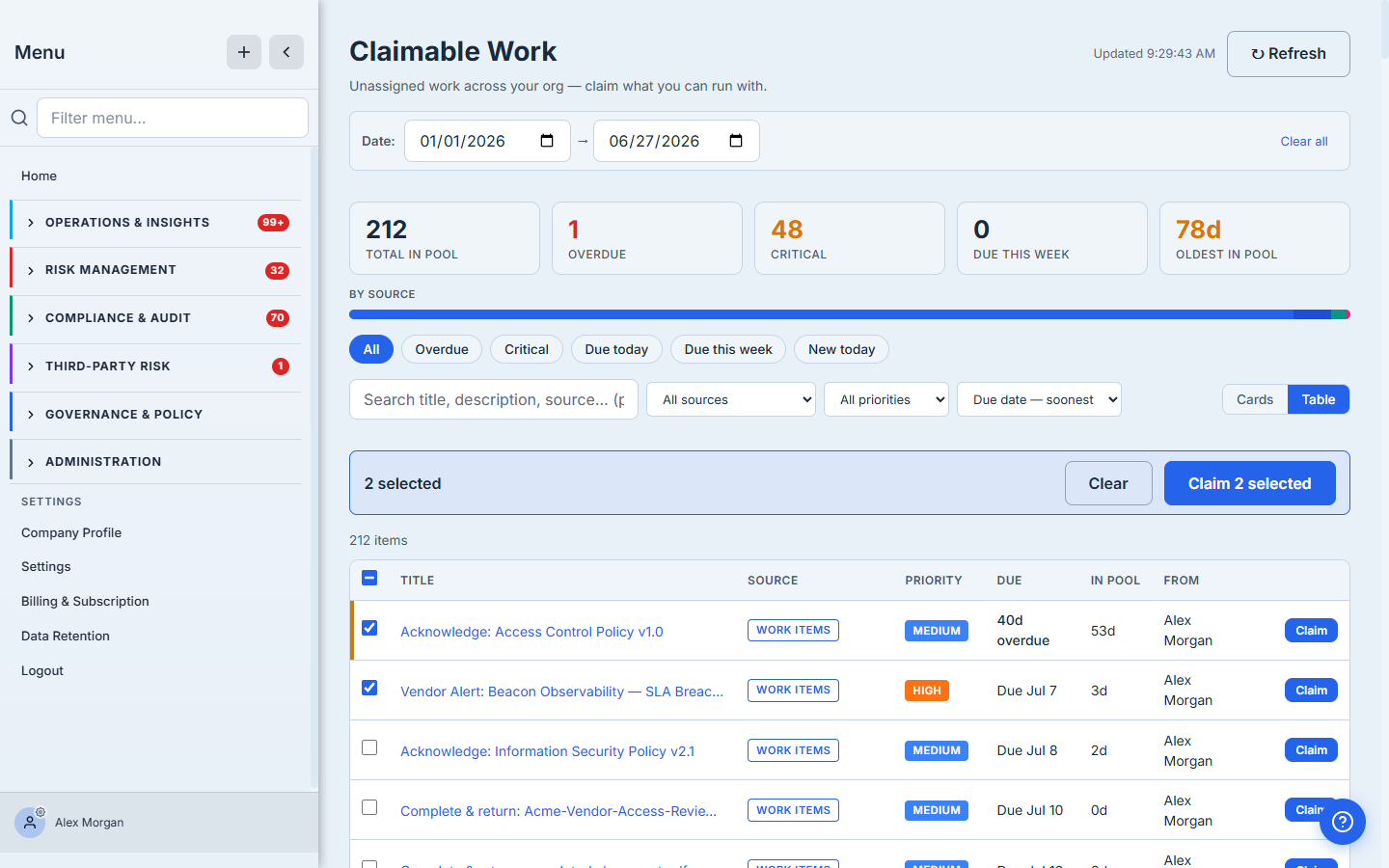
Task: Open the Due date — soonest sort dropdown
Action: tap(1039, 399)
